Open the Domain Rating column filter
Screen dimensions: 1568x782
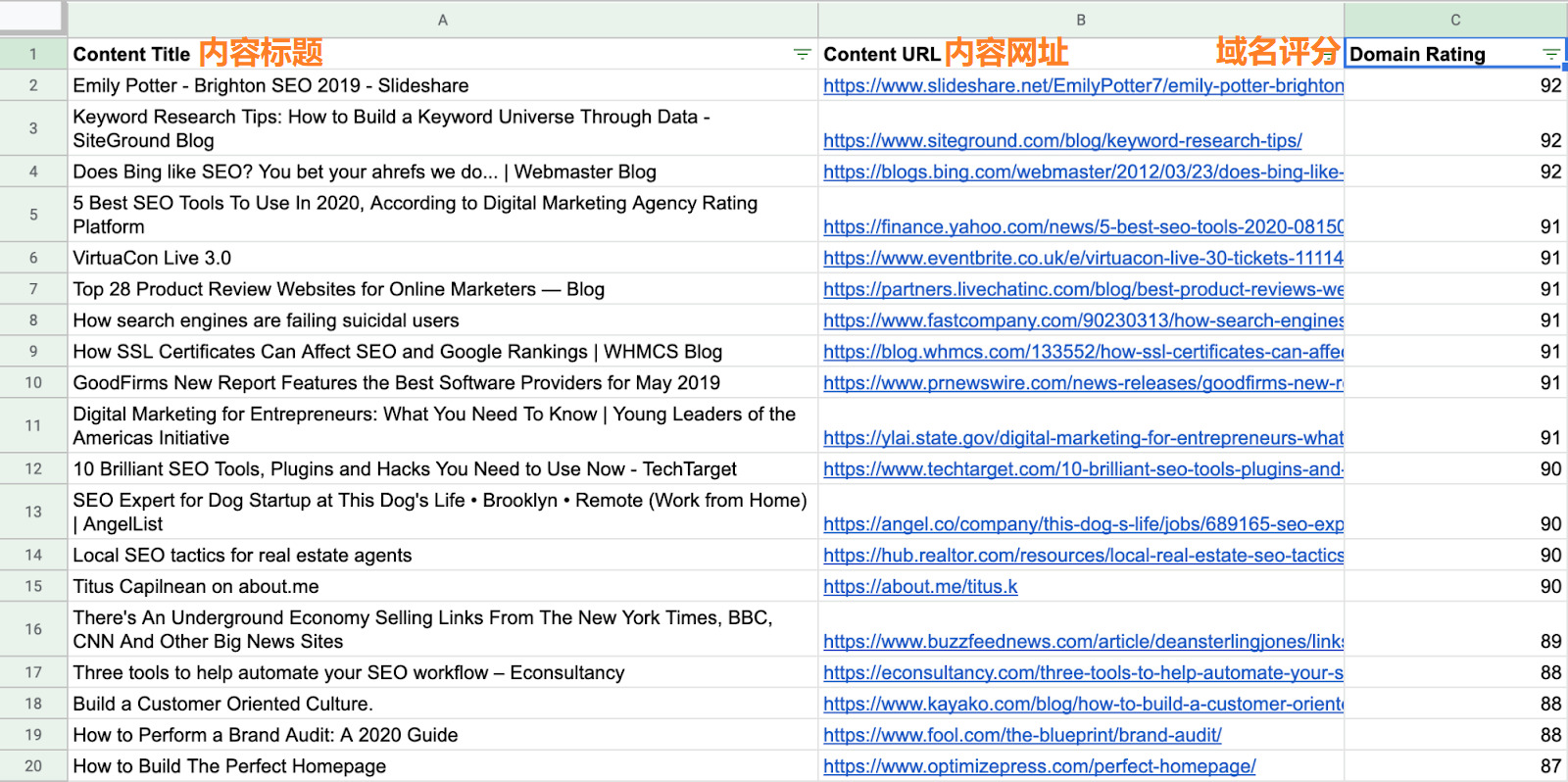[x=1550, y=55]
